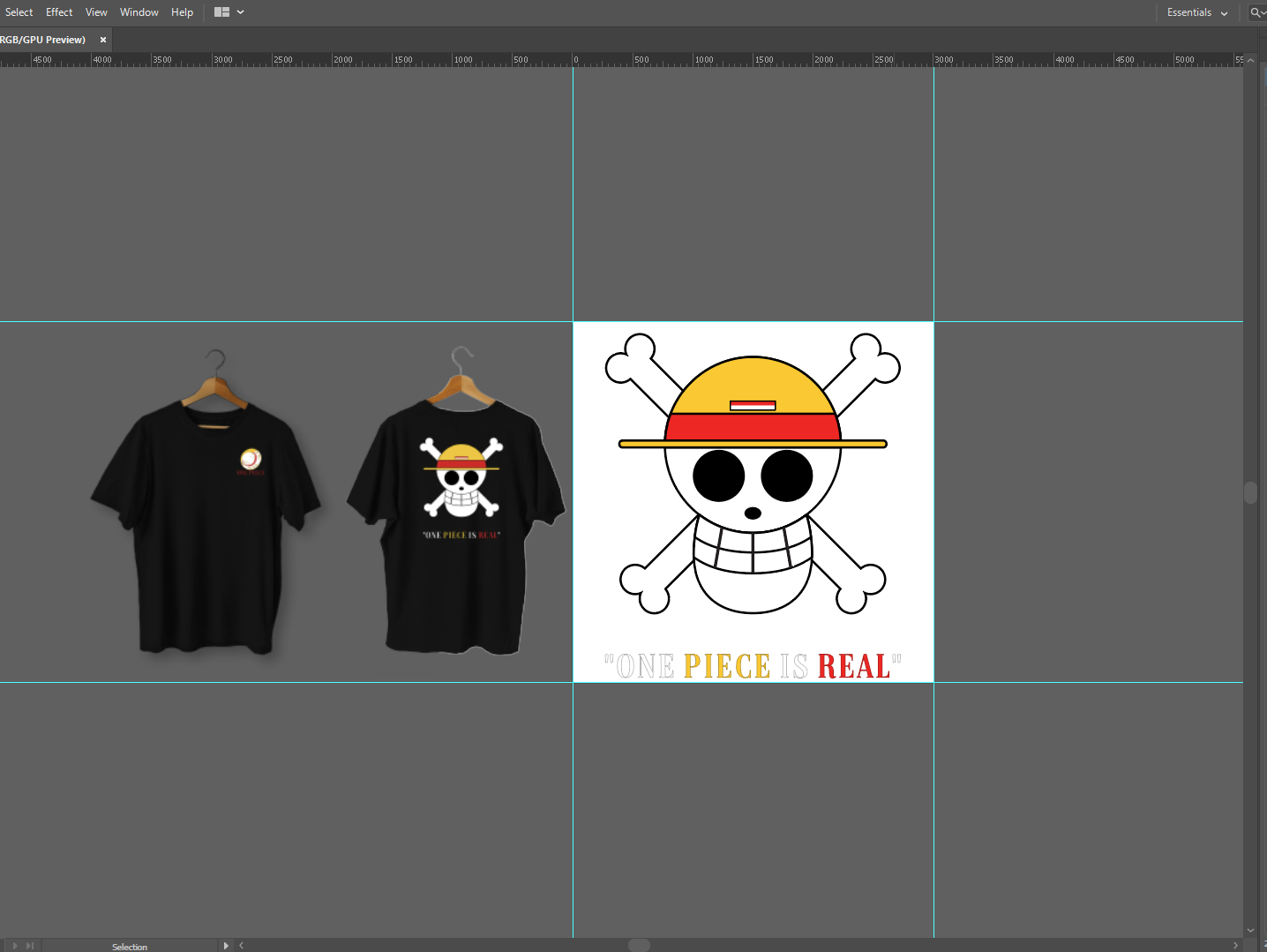The width and height of the screenshot is (1267, 952).
Task: Select the RGB/GPU Preview document tab
Action: pyautogui.click(x=42, y=40)
